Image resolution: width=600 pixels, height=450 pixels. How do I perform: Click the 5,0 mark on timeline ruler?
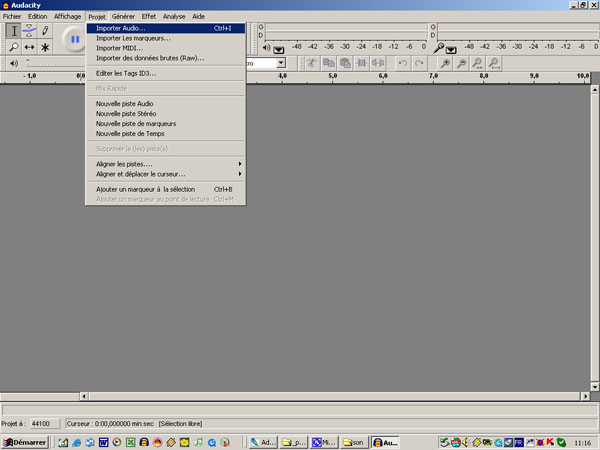(333, 76)
